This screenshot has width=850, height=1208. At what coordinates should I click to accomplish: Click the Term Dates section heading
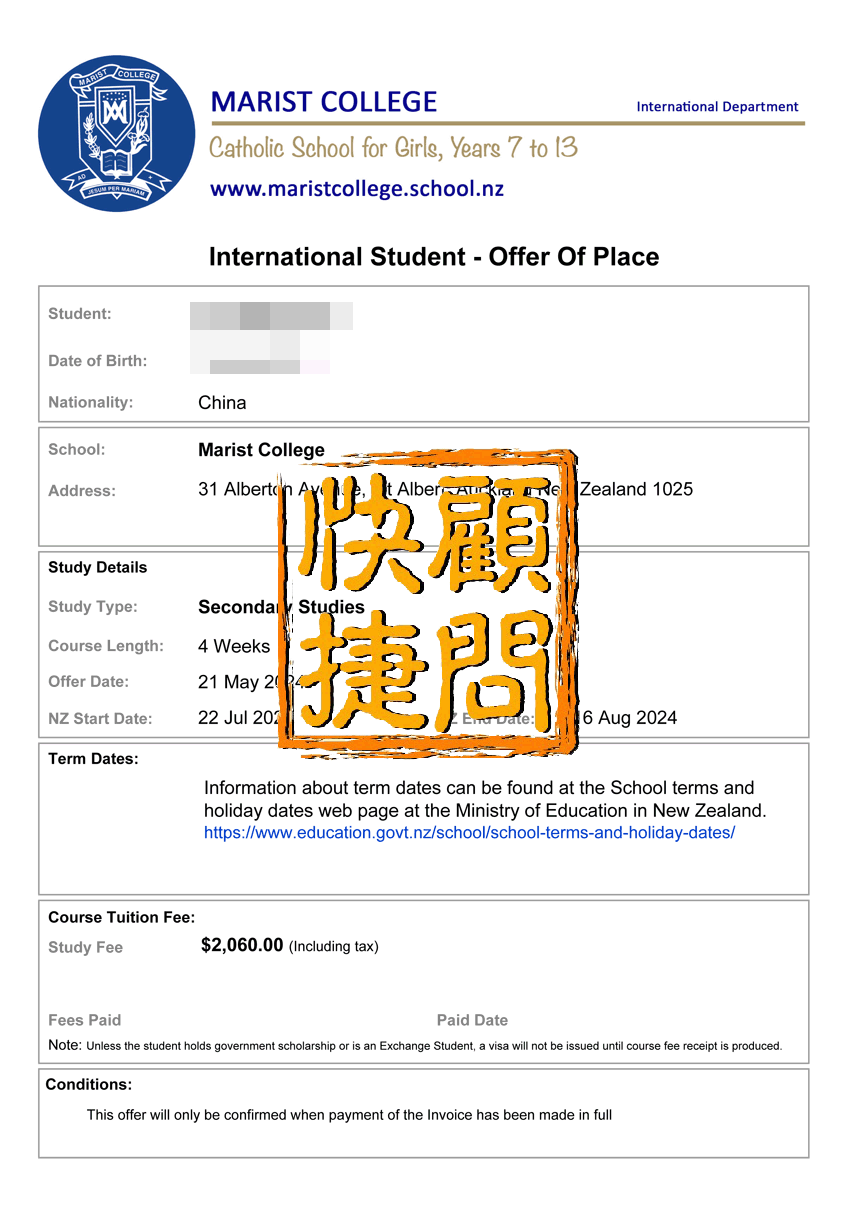(x=93, y=759)
